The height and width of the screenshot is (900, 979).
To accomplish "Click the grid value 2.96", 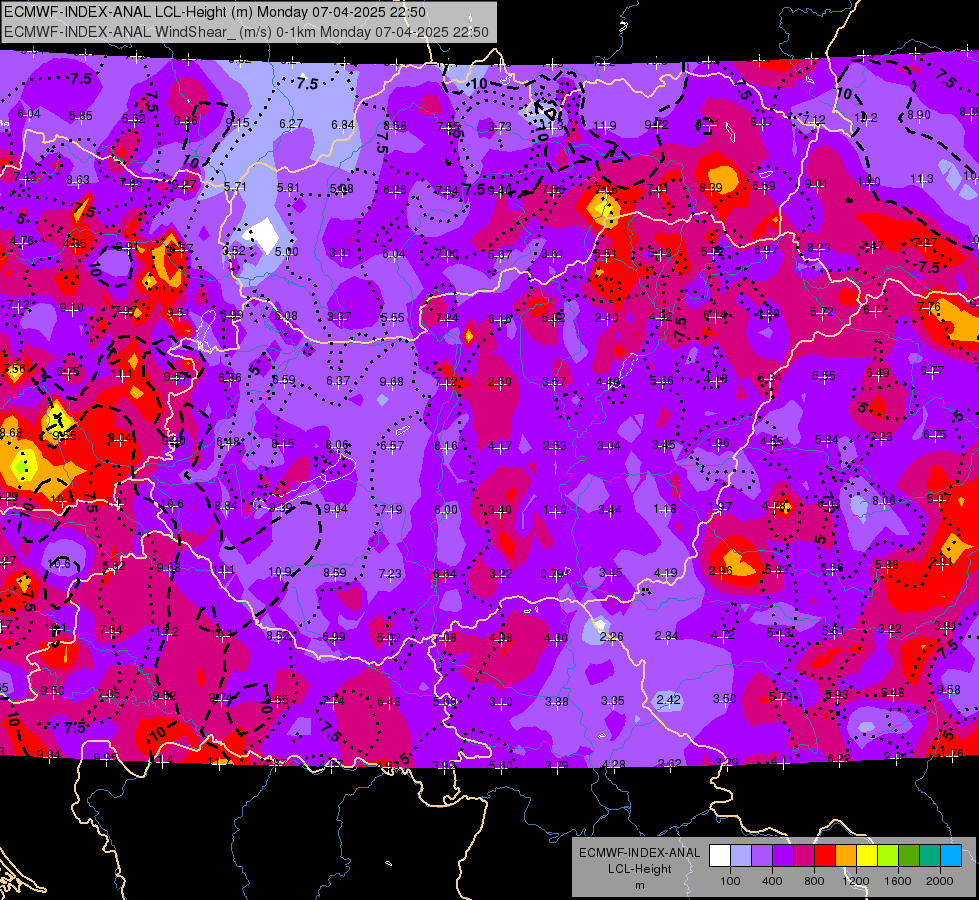I will click(x=721, y=571).
